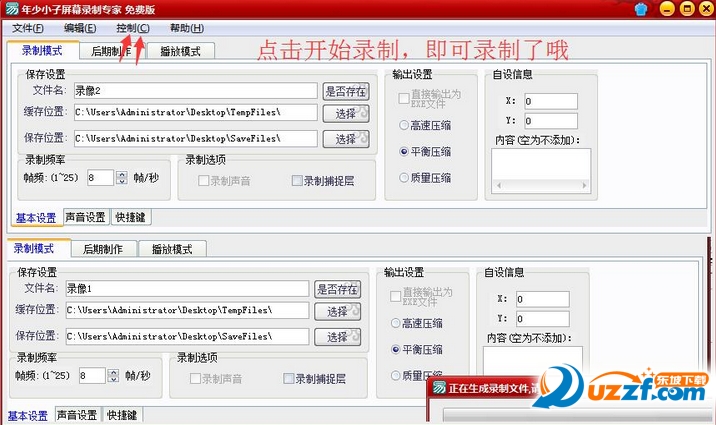Click 是否存在 button next to 录像2
The width and height of the screenshot is (716, 425).
[346, 92]
